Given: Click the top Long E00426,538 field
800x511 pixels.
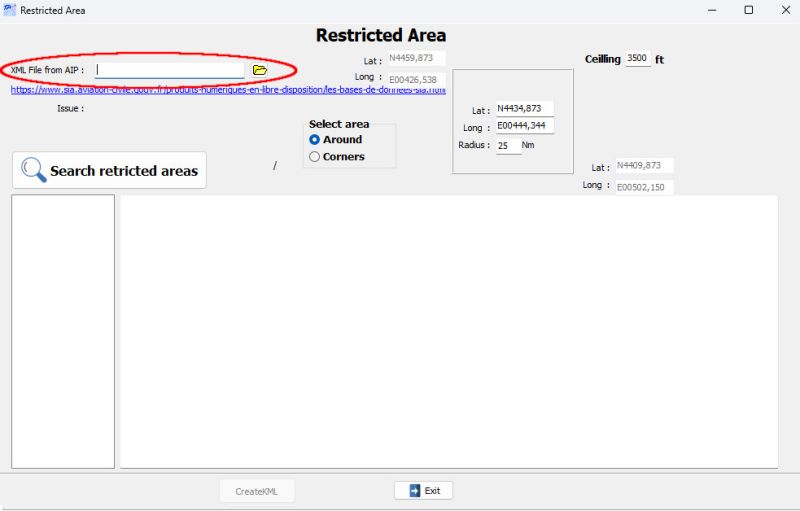Looking at the screenshot, I should click(416, 80).
